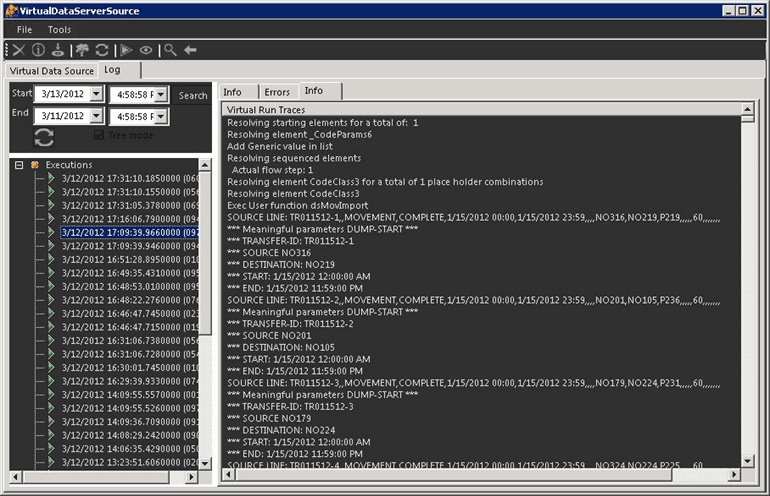This screenshot has width=770, height=496.
Task: Click the toolbar refresh arrows icon
Action: [102, 50]
